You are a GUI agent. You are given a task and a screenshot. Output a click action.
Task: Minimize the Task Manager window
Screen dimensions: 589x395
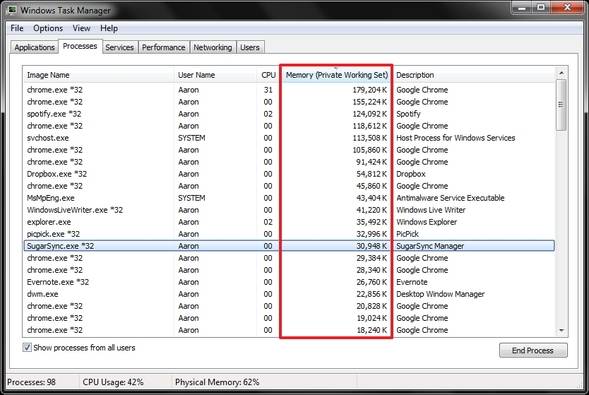(x=521, y=7)
